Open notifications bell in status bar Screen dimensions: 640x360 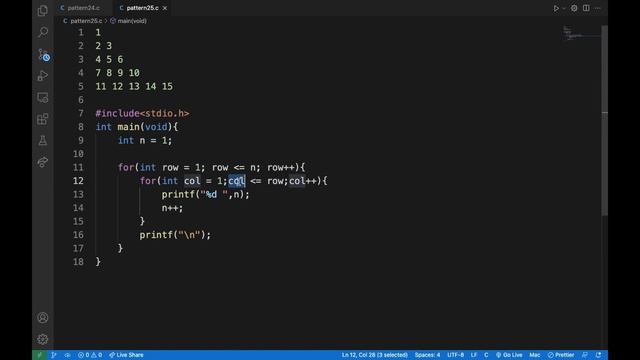[x=598, y=355]
